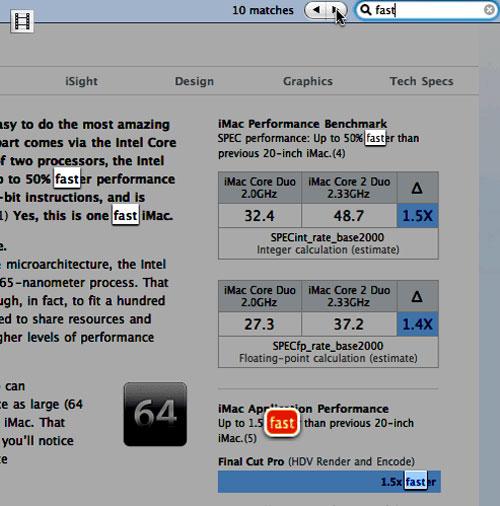Open the Tech Specs tab
Image resolution: width=500 pixels, height=506 pixels.
pos(422,81)
